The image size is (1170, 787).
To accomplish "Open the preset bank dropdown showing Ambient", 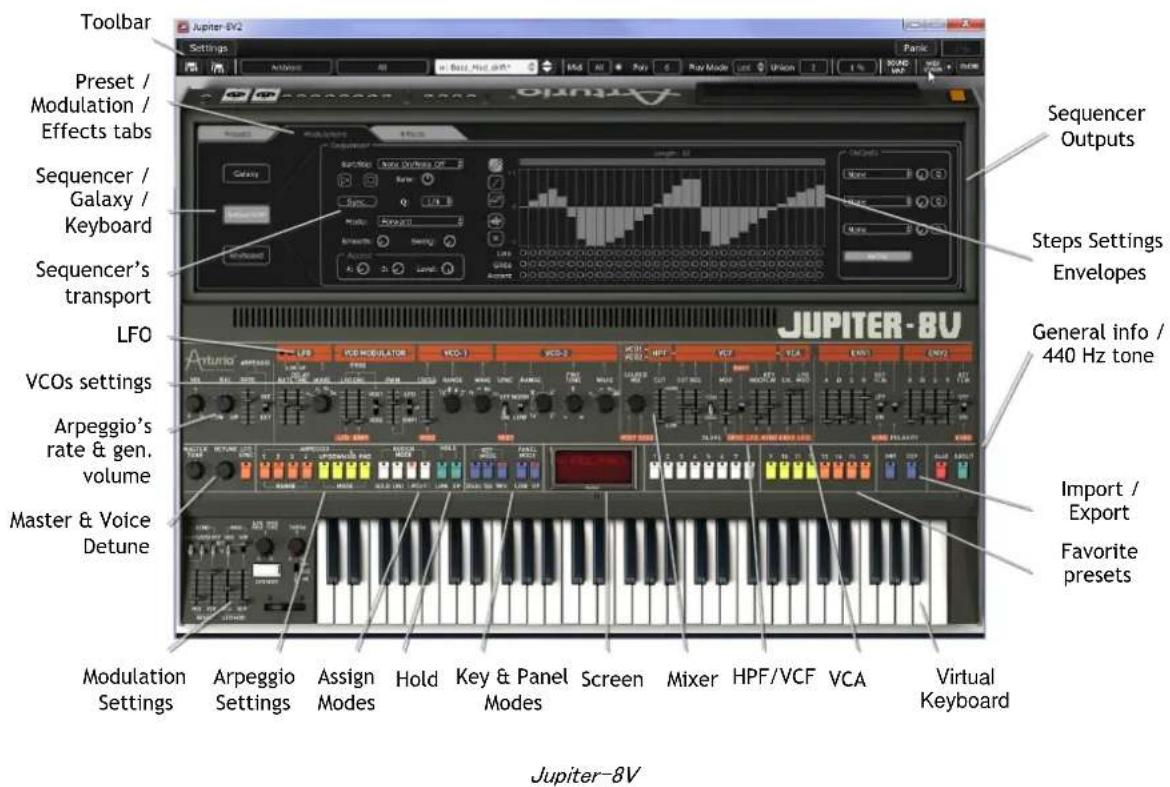I will click(x=286, y=67).
